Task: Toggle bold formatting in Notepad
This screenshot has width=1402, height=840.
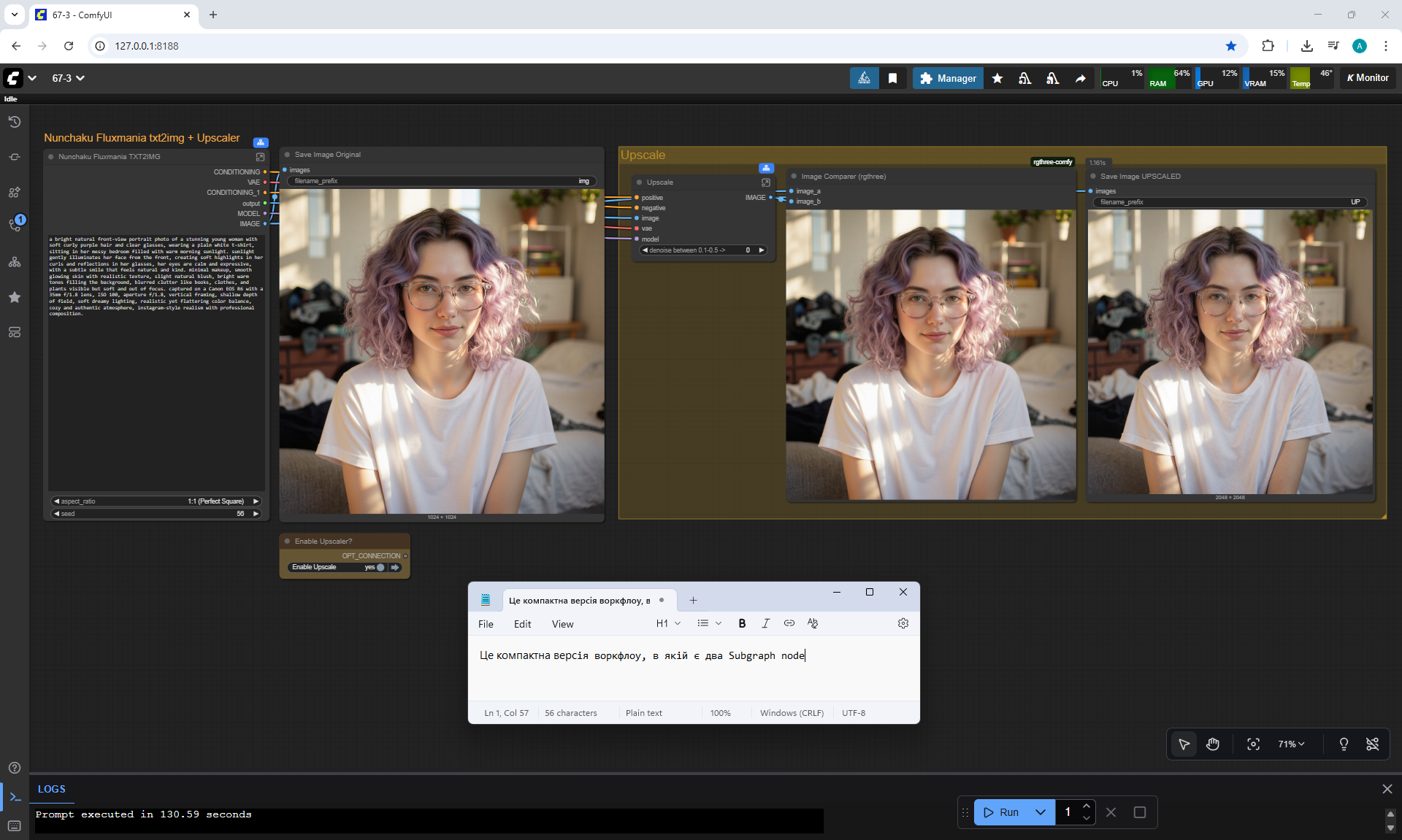Action: (742, 623)
